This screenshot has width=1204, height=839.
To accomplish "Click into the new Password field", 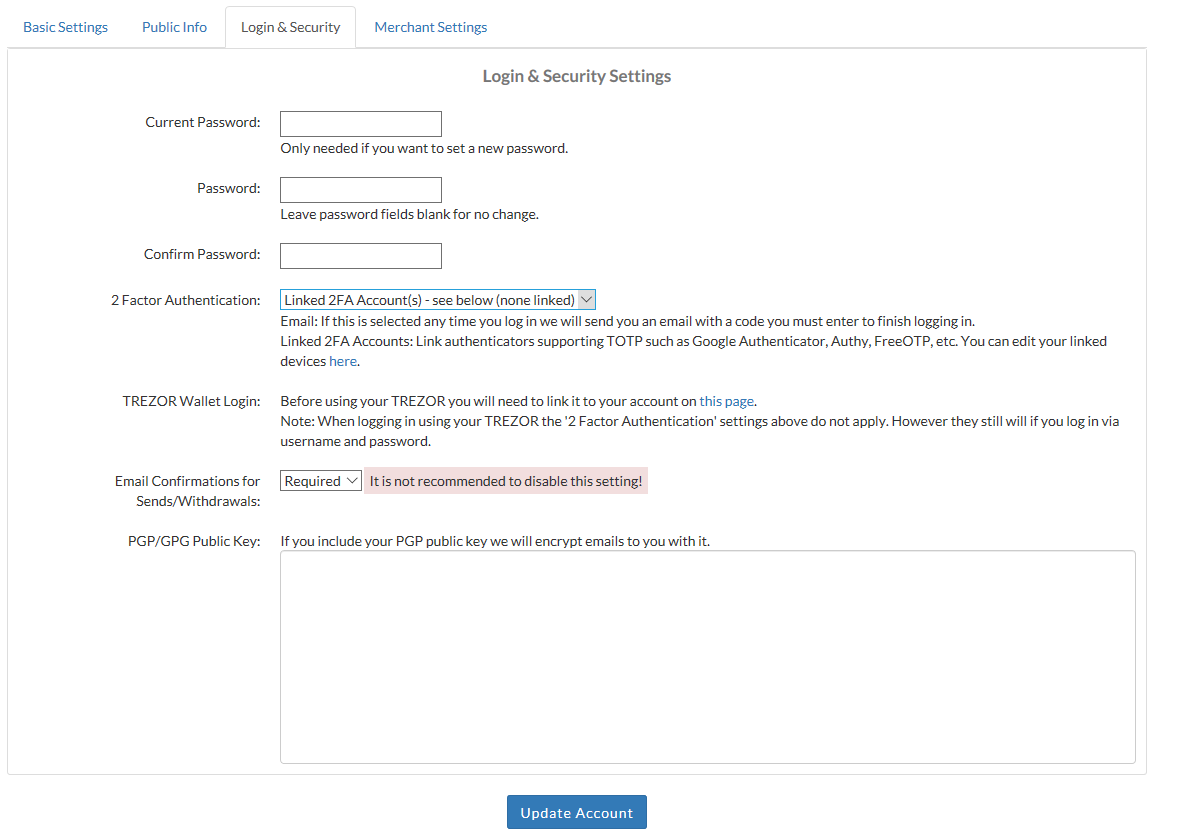I will (360, 190).
